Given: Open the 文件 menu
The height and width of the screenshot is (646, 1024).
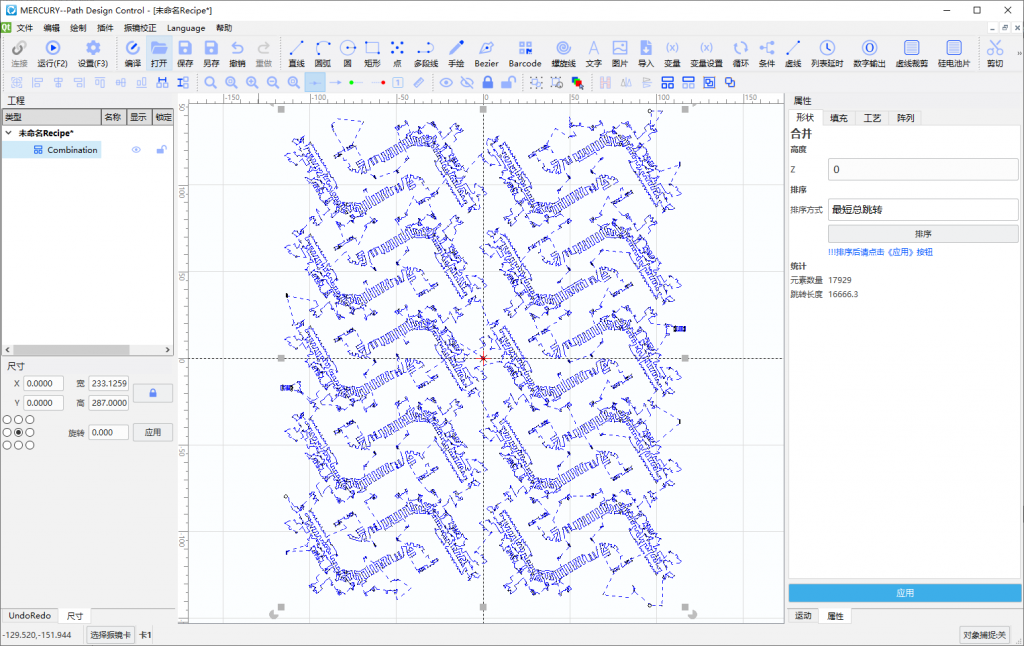Looking at the screenshot, I should click(25, 28).
